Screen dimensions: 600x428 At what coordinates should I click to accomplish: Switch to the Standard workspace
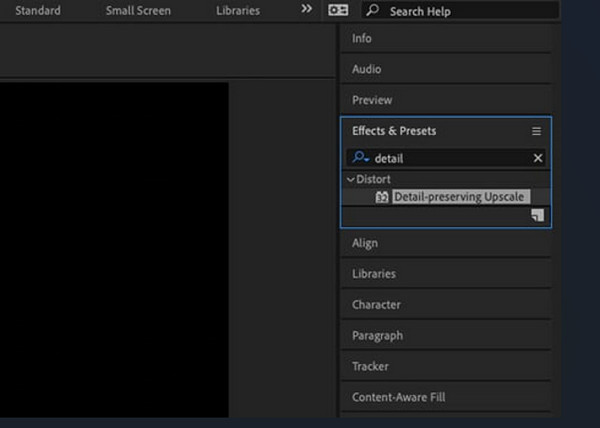coord(38,11)
